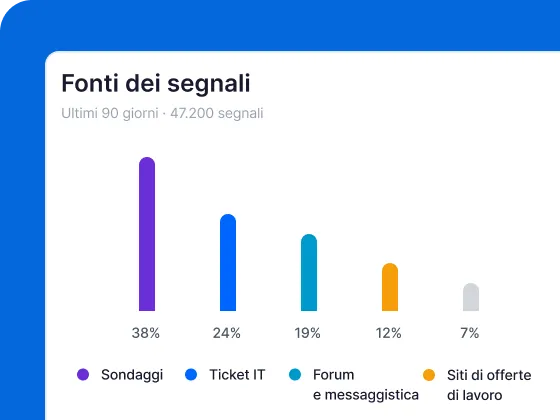Click the Ticket IT legend label
This screenshot has height=420, width=560.
pyautogui.click(x=238, y=375)
